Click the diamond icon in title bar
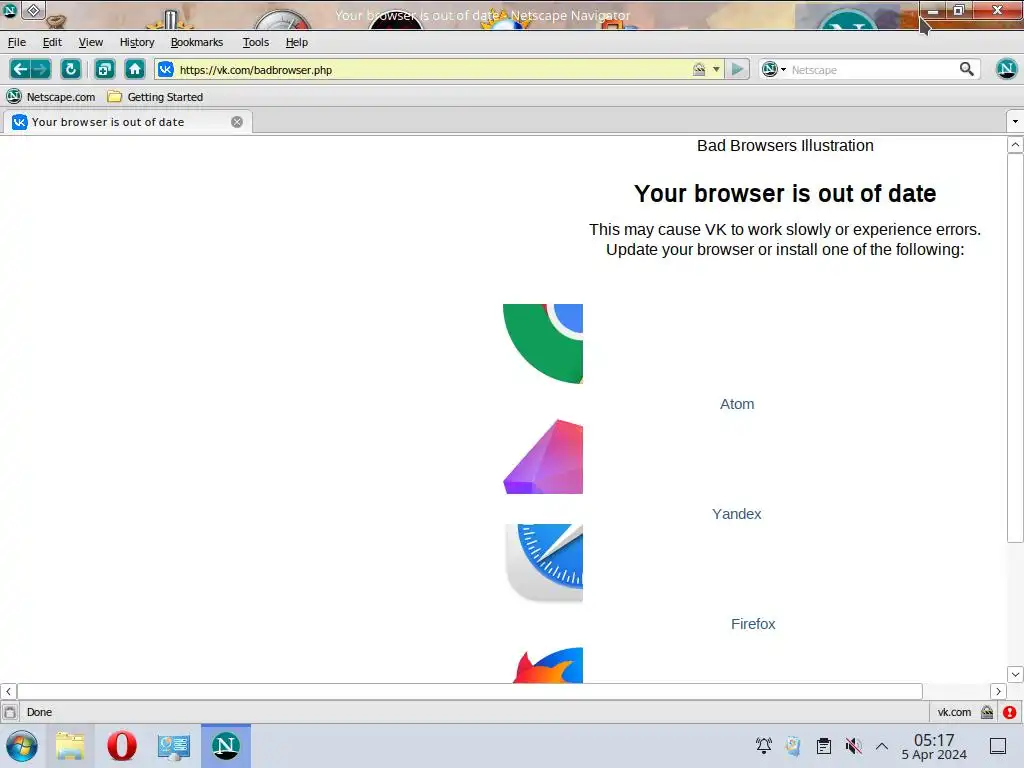 coord(33,10)
